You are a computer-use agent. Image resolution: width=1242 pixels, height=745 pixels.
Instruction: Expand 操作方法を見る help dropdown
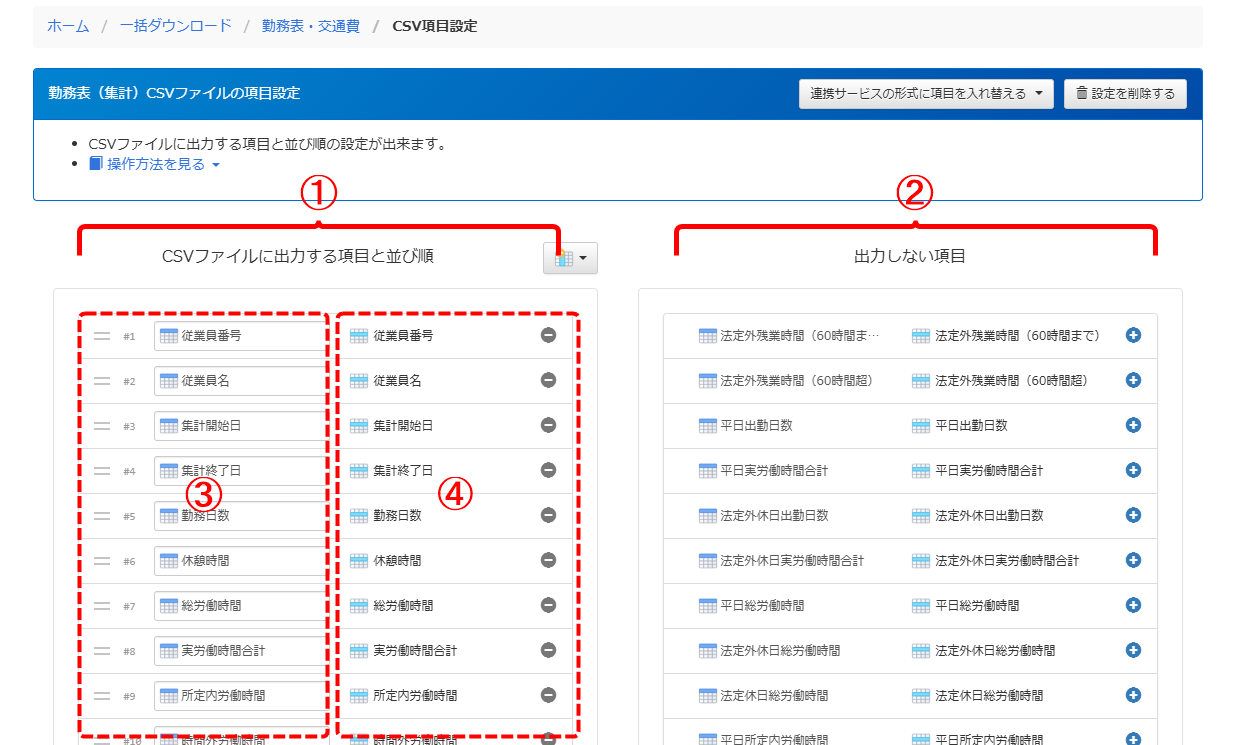pyautogui.click(x=154, y=164)
